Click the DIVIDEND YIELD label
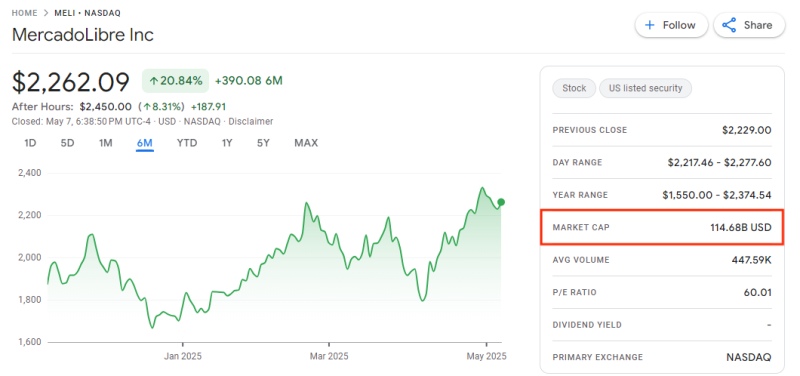Viewport: 800px width, 376px height. tap(587, 325)
